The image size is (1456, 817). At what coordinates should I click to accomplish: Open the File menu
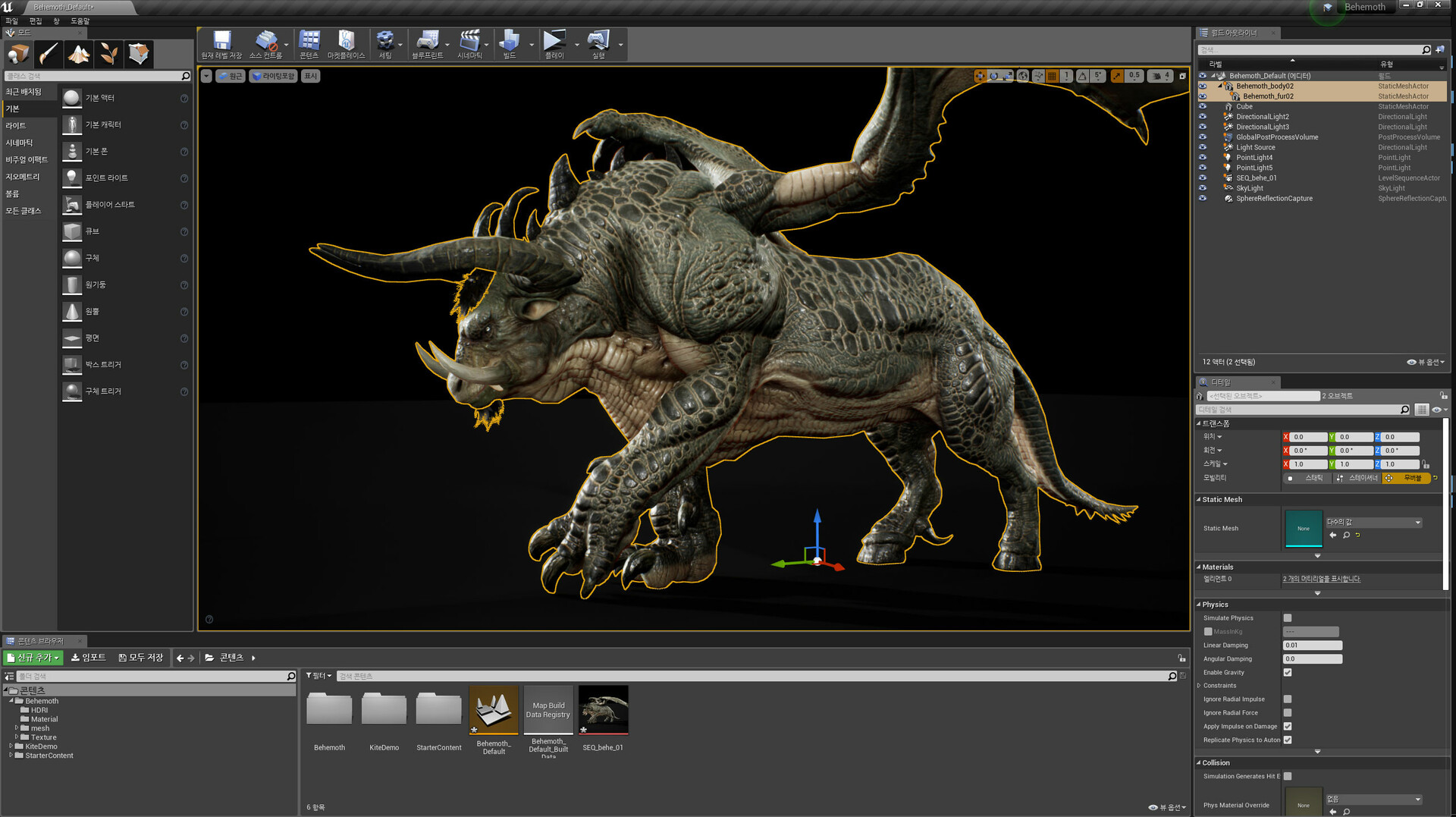tap(11, 21)
